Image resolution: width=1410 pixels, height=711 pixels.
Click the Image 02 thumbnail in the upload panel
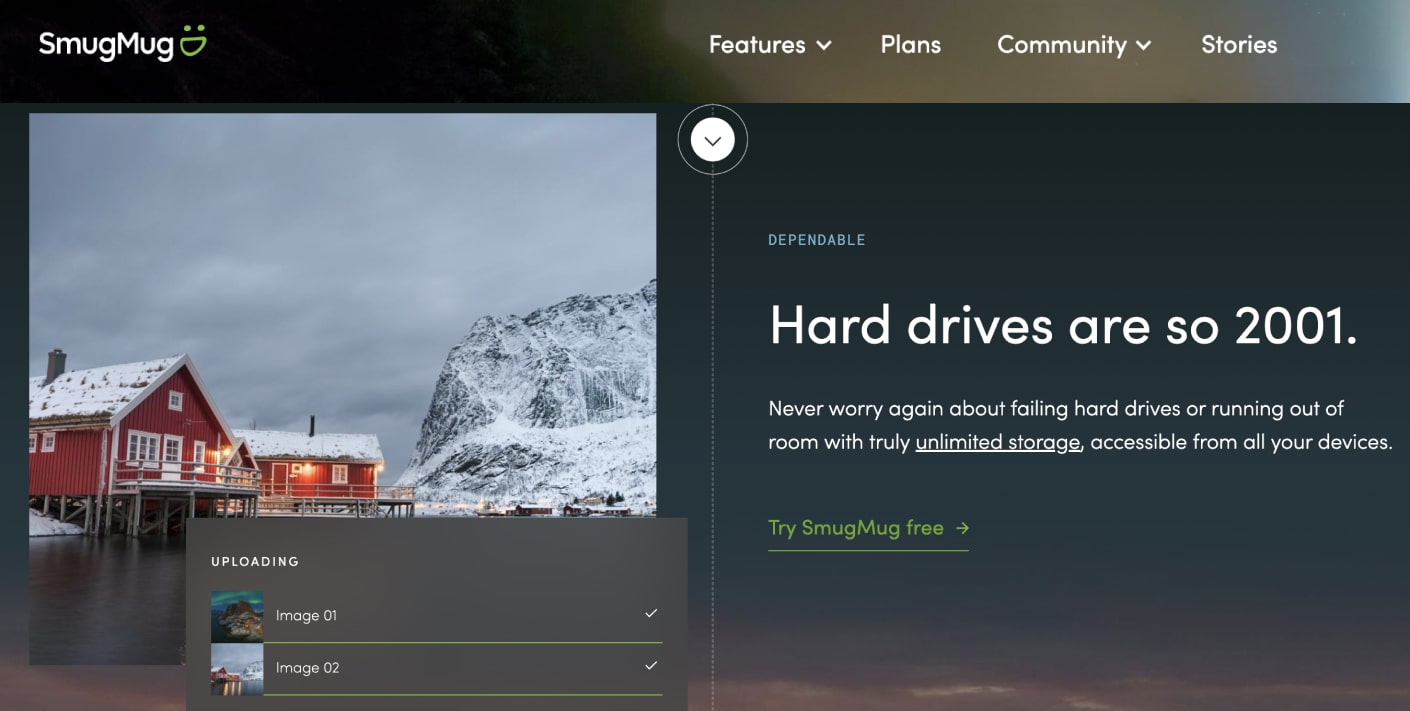(236, 668)
